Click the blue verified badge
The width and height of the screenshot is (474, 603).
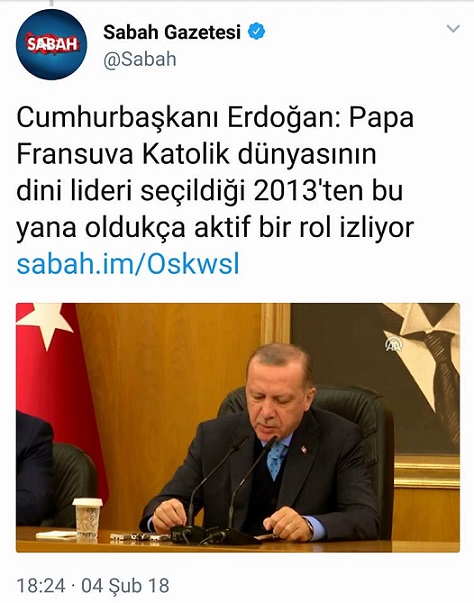point(256,32)
